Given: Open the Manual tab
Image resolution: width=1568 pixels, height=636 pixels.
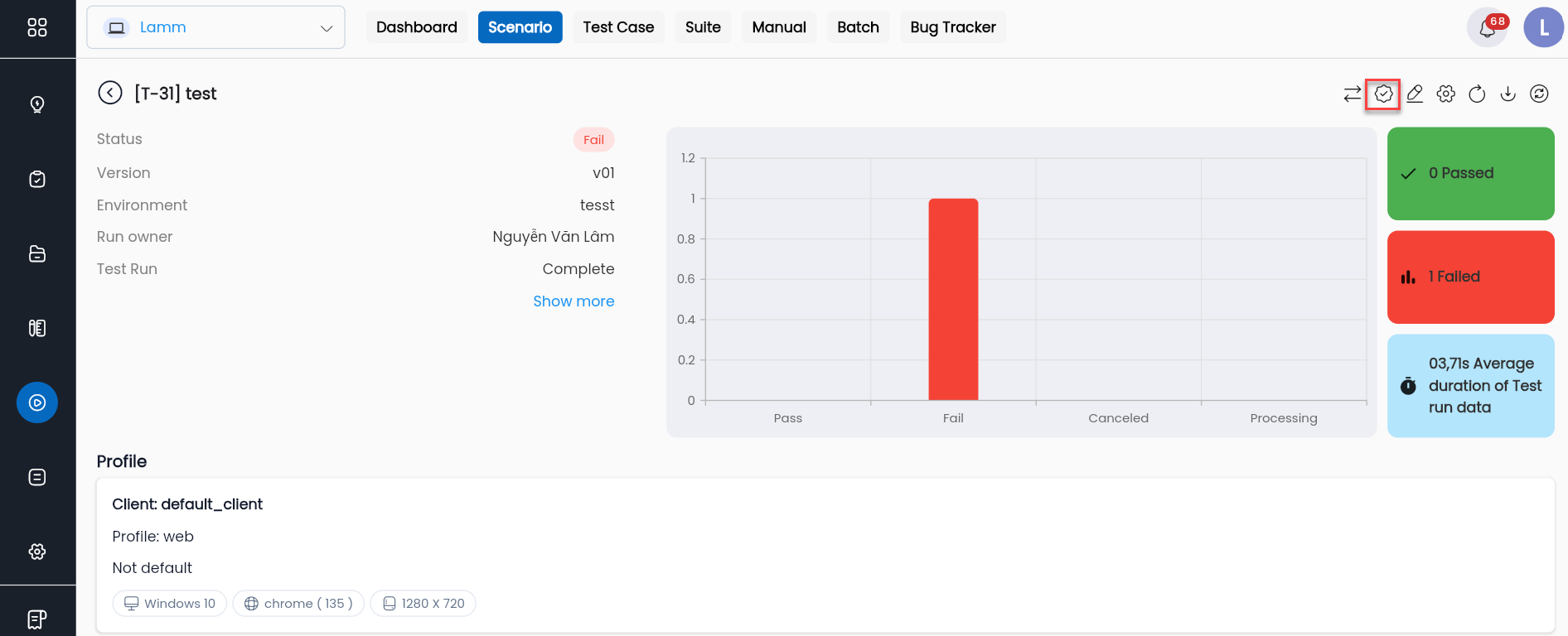Looking at the screenshot, I should click(779, 27).
